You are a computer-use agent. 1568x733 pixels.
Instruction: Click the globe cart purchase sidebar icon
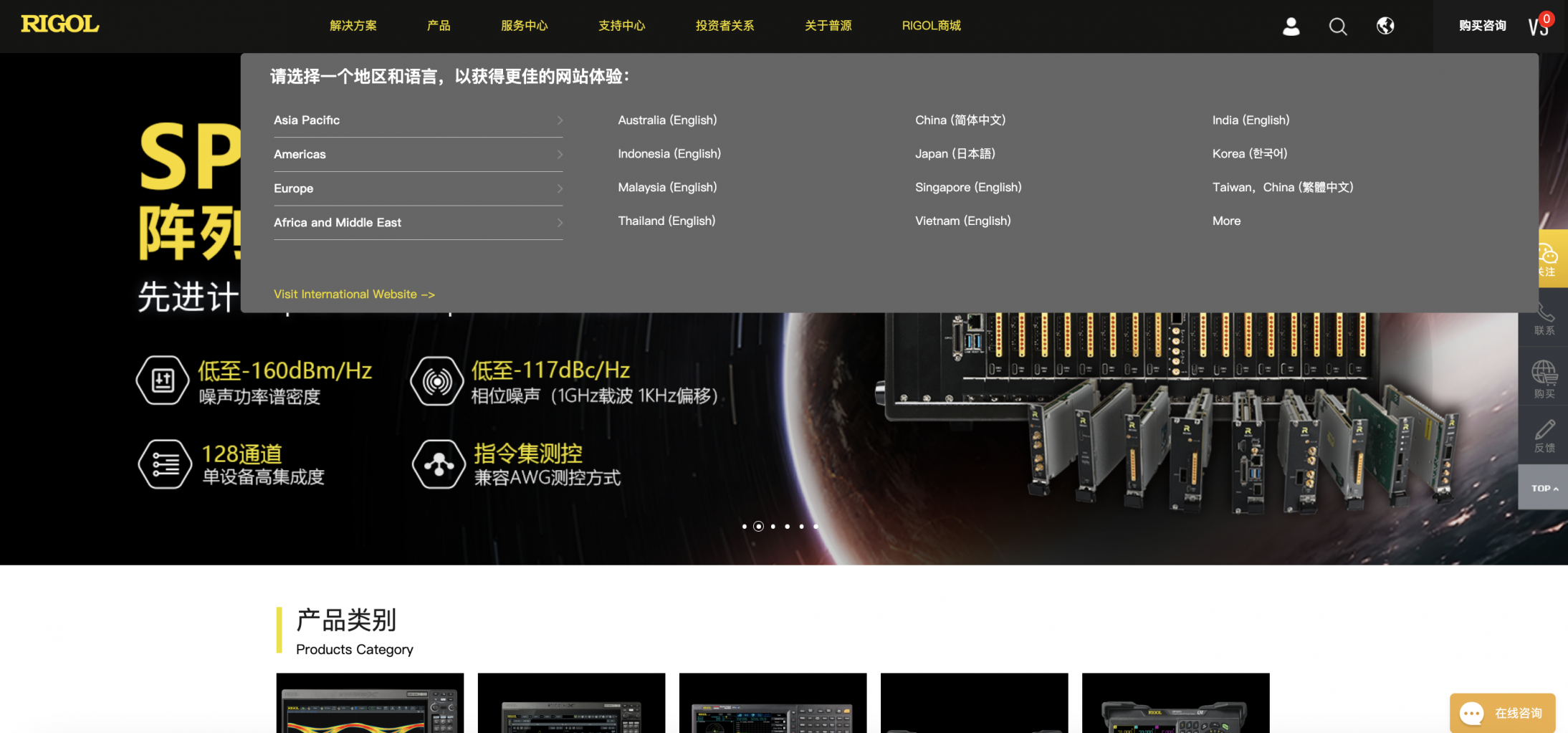(1544, 379)
